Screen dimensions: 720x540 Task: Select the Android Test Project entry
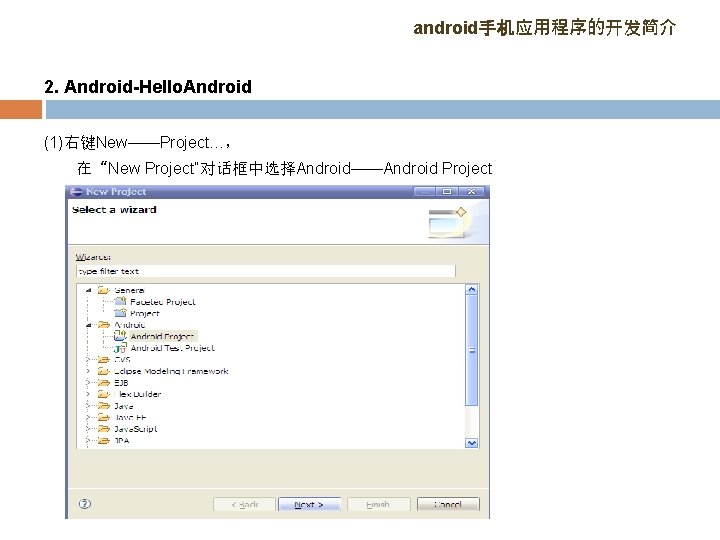point(173,348)
